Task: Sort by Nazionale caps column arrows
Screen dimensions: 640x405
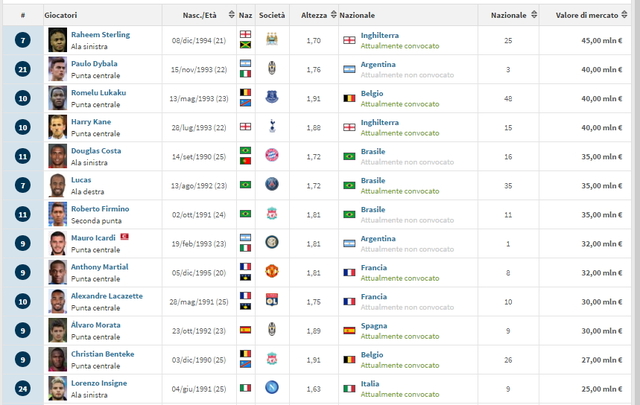Action: 534,15
